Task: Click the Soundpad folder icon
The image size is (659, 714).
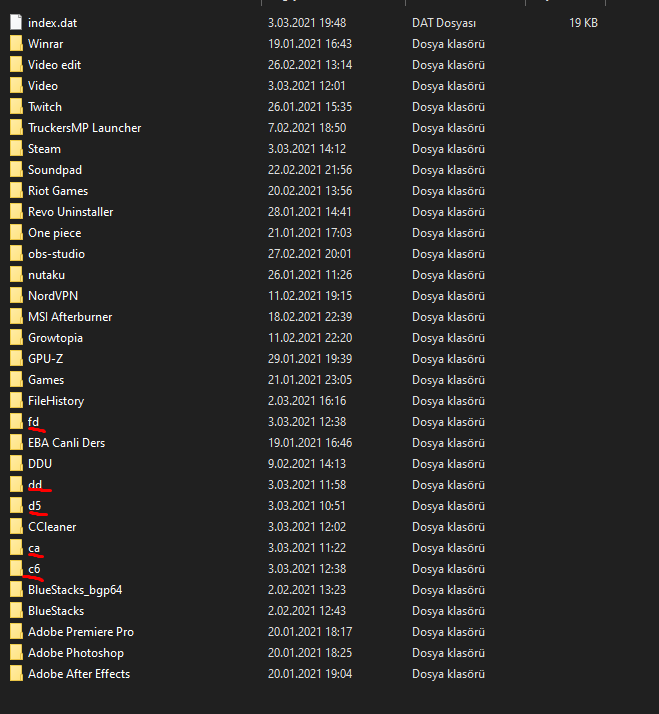Action: 16,169
